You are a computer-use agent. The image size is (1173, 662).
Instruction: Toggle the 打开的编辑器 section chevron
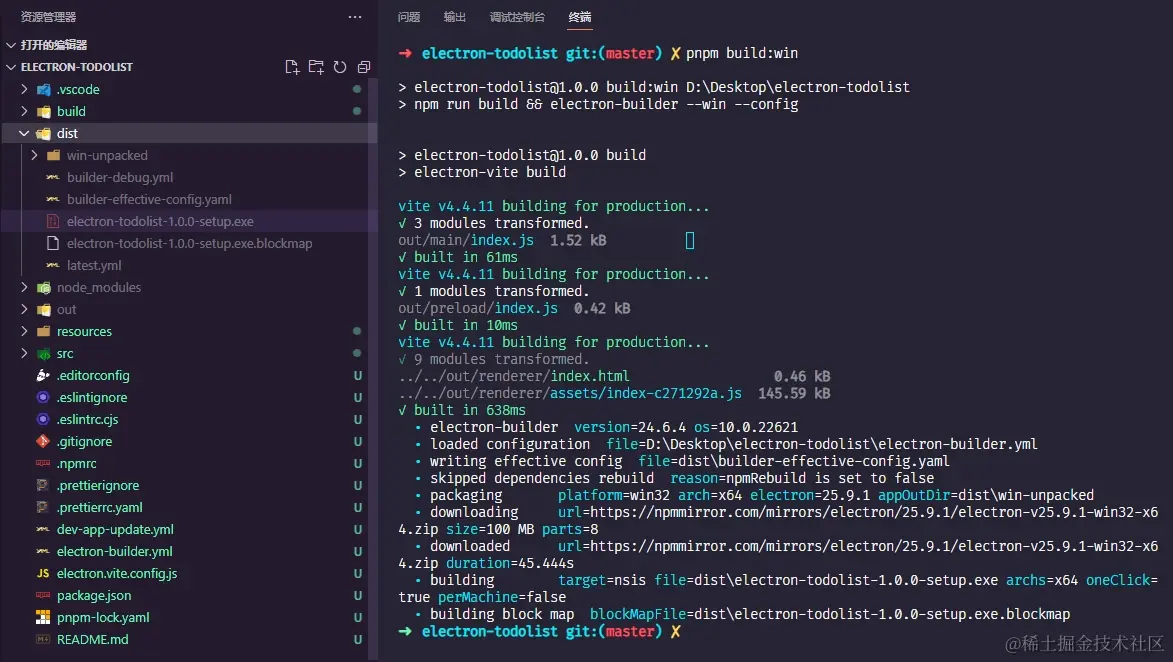click(11, 45)
